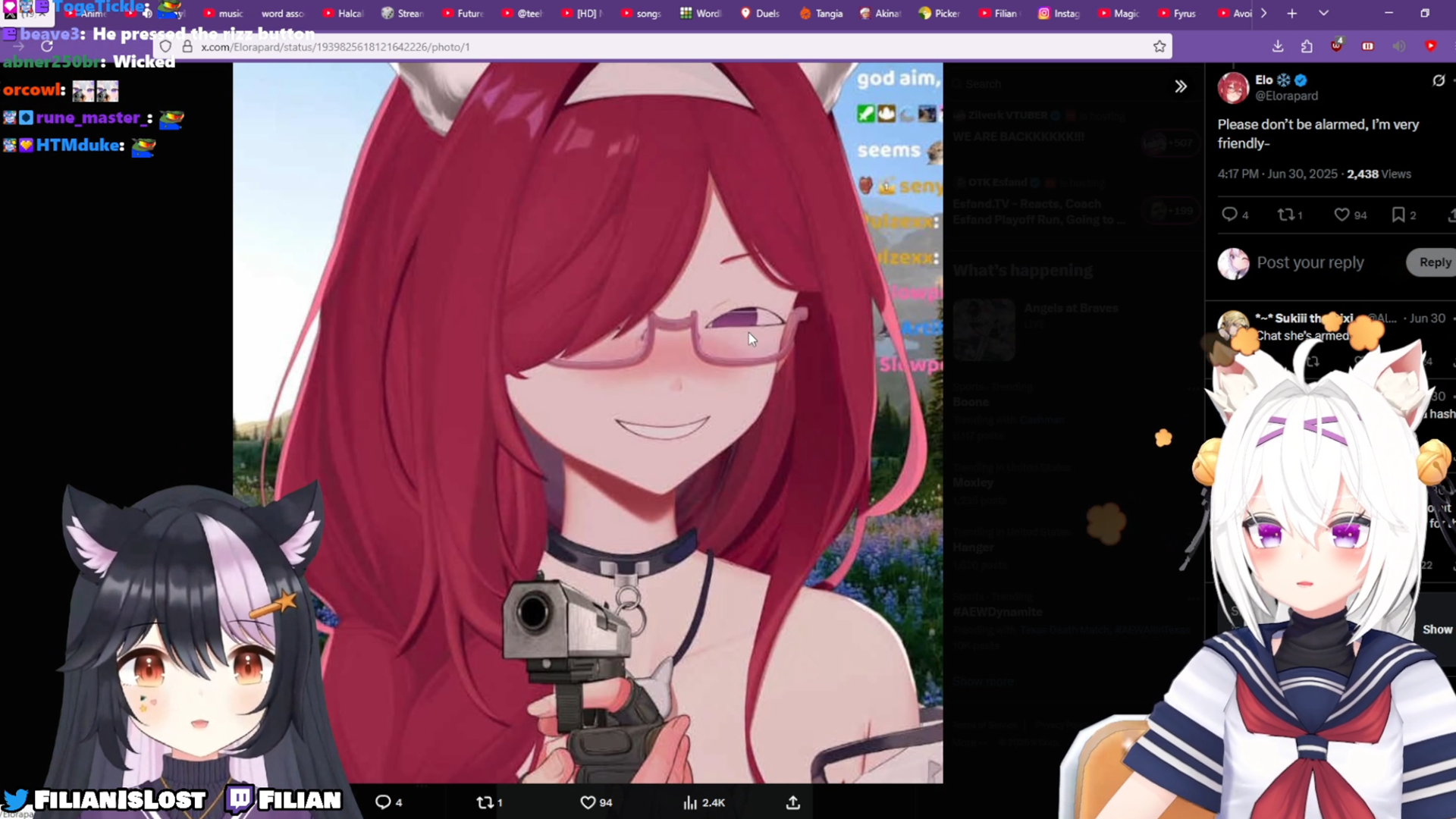Switch to the Duels tab

761,13
